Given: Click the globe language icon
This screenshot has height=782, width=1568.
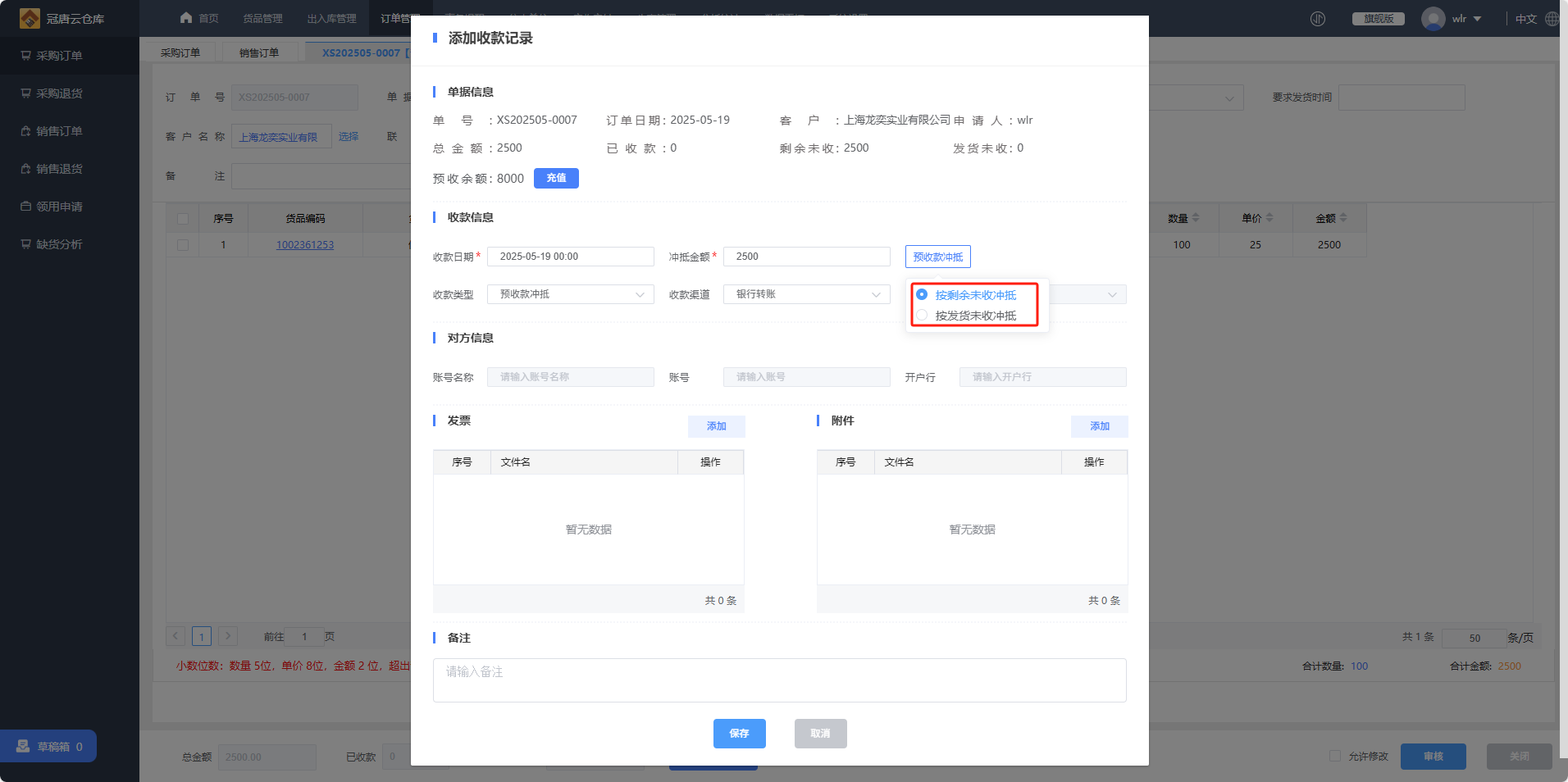Looking at the screenshot, I should pos(1552,19).
